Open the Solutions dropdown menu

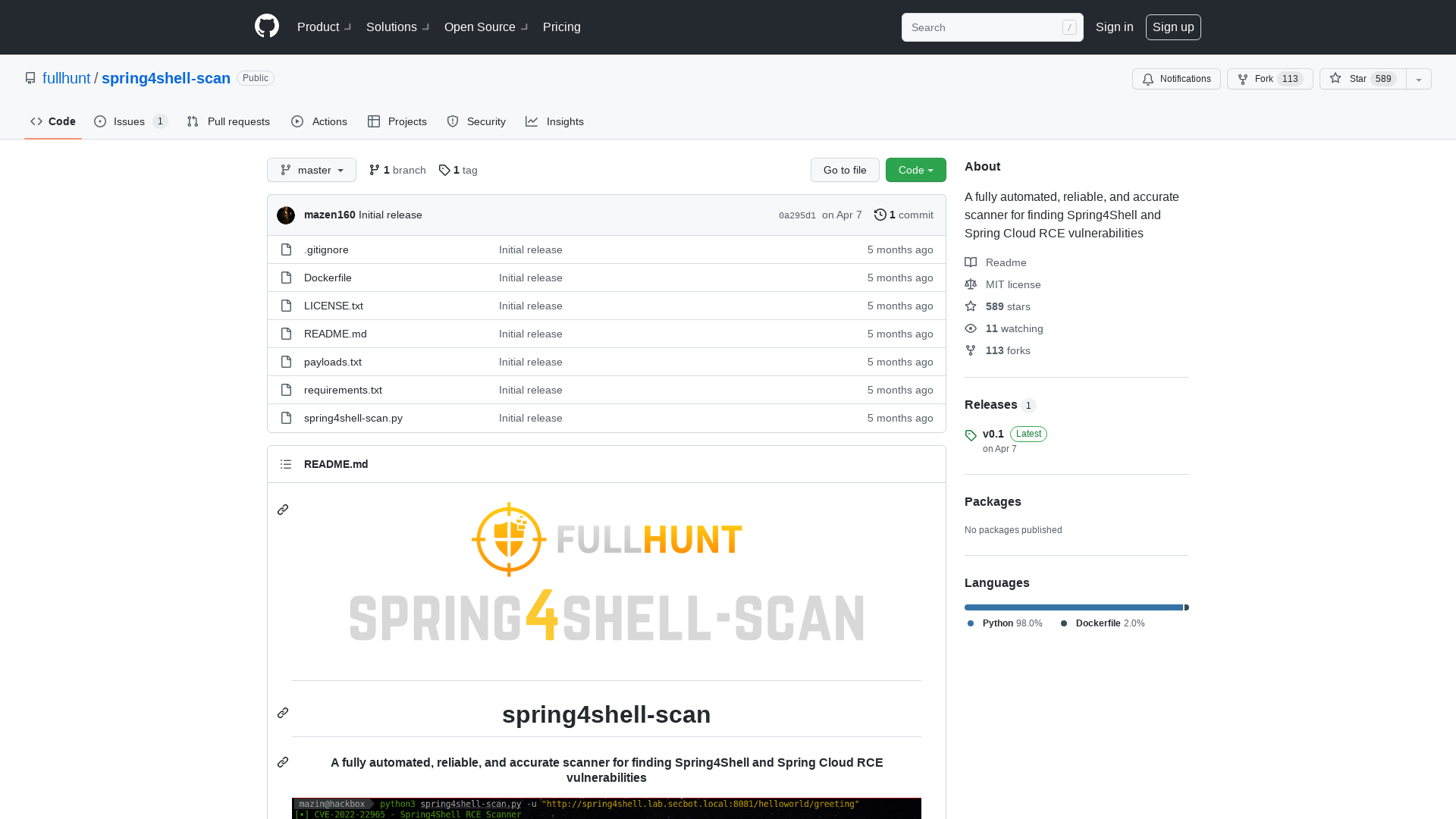pos(397,27)
